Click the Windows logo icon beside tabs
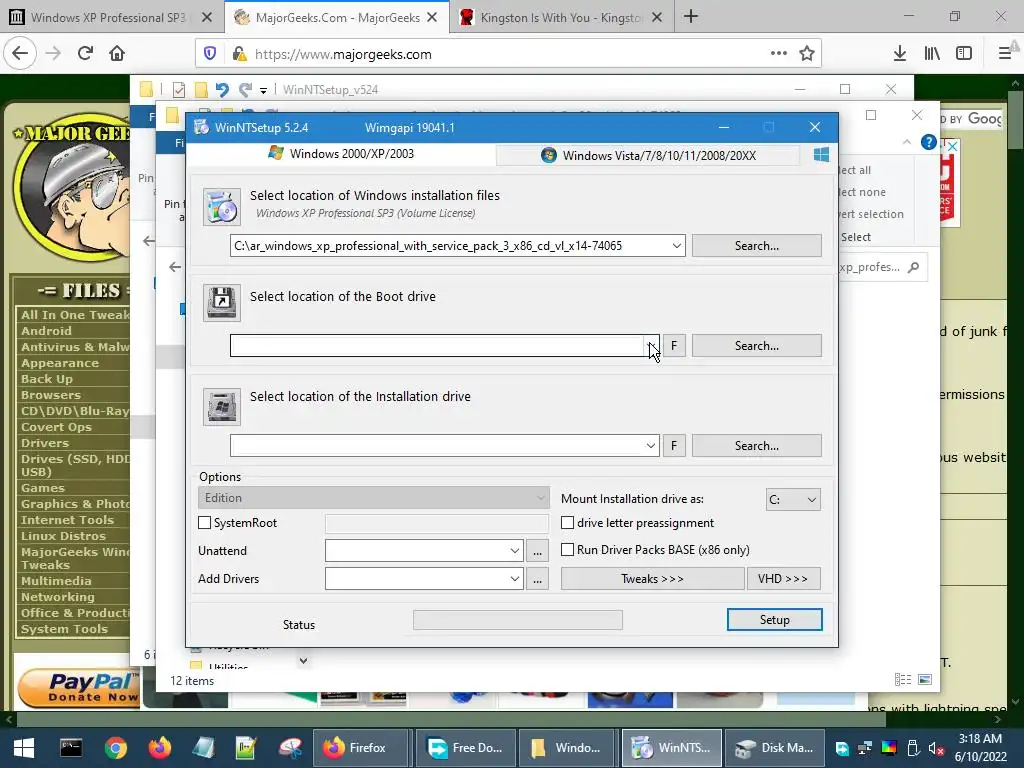Screen dimensions: 1024x768 [821, 154]
